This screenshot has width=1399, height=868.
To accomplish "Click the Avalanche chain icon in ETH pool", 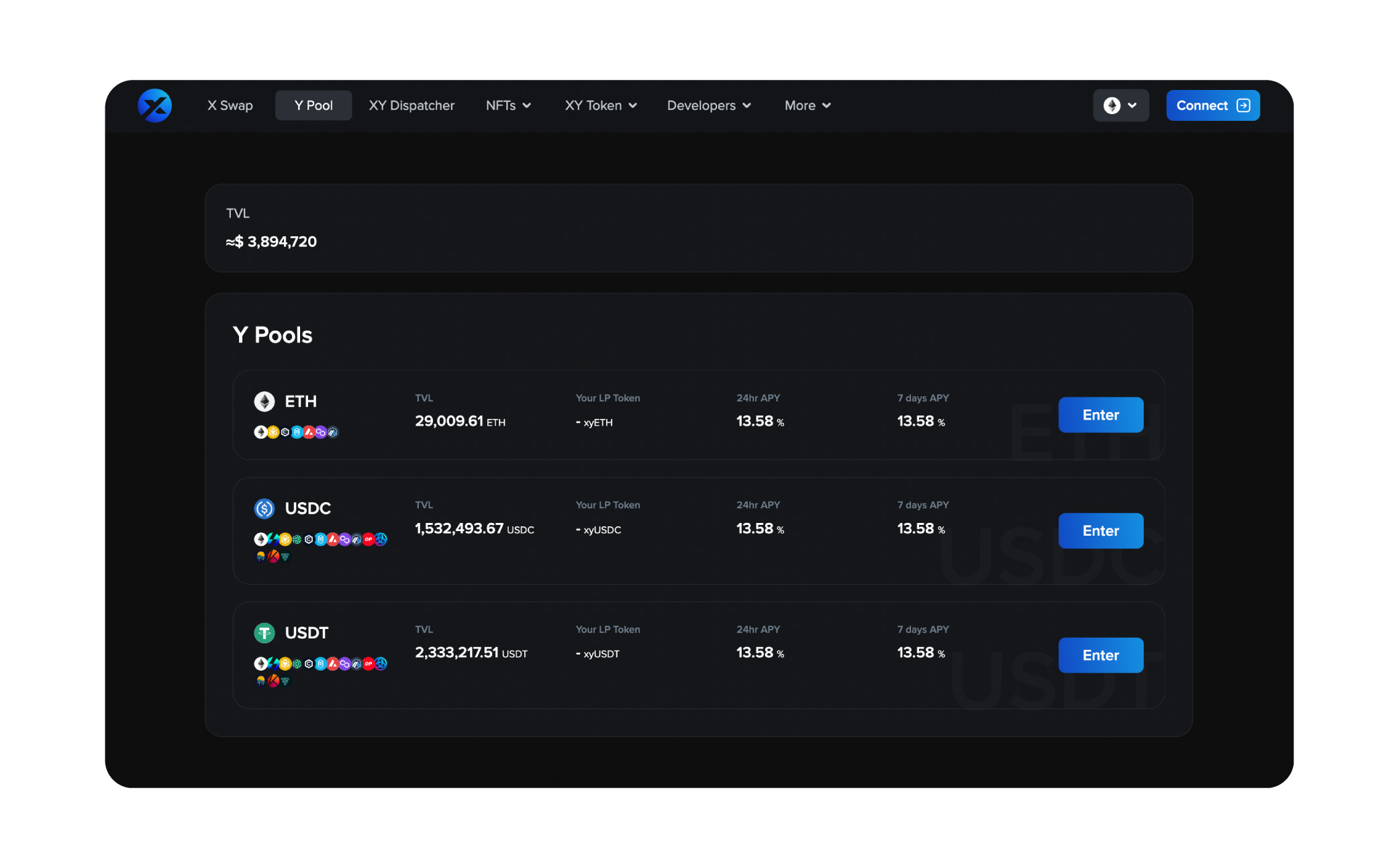I will coord(309,432).
